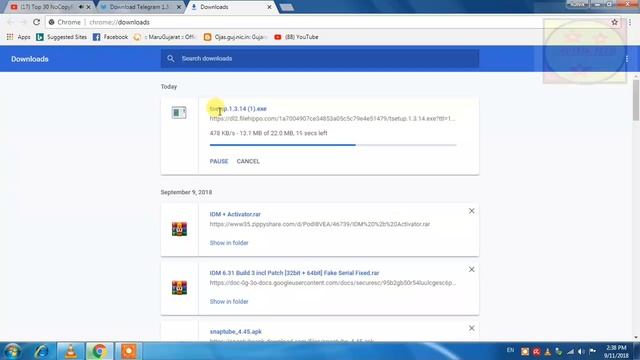
Task: Click the tsetup exe file icon
Action: pos(179,112)
